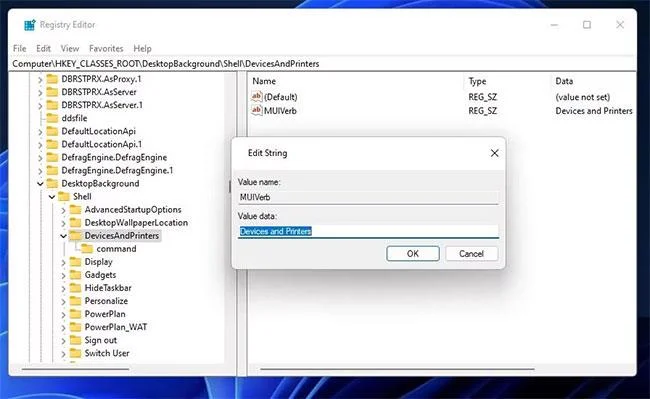Cancel the Edit String dialog
650x399 pixels.
coord(471,254)
